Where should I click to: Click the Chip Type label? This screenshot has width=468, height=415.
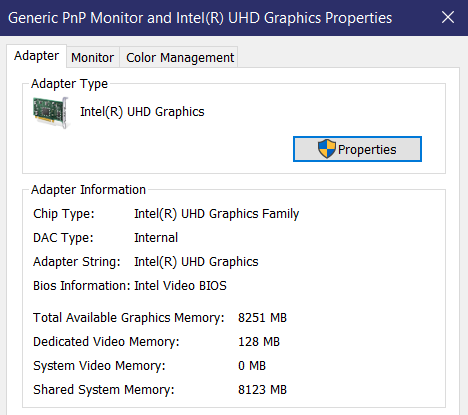(x=64, y=214)
